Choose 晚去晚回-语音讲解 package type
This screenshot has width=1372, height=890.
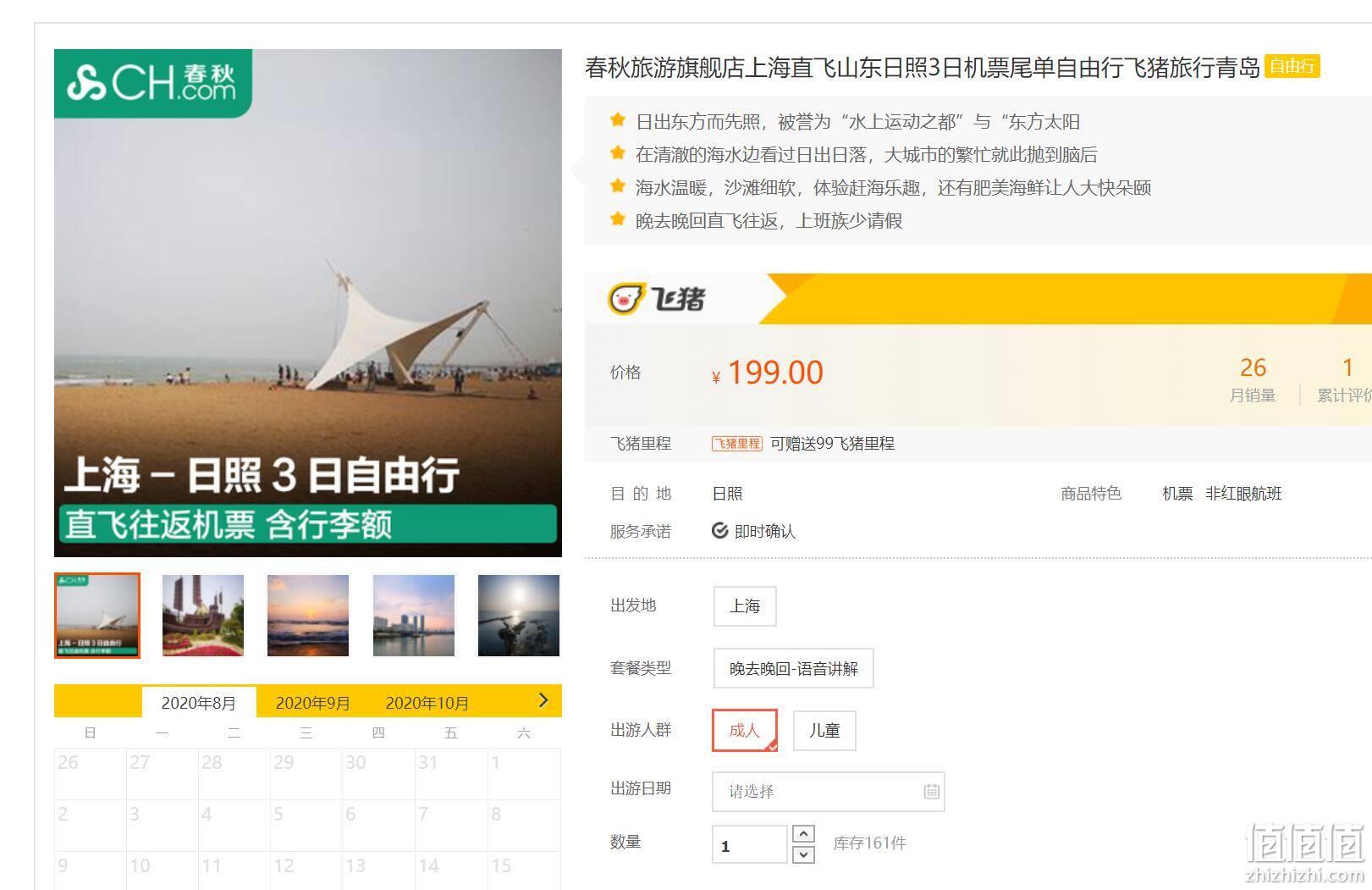[793, 668]
